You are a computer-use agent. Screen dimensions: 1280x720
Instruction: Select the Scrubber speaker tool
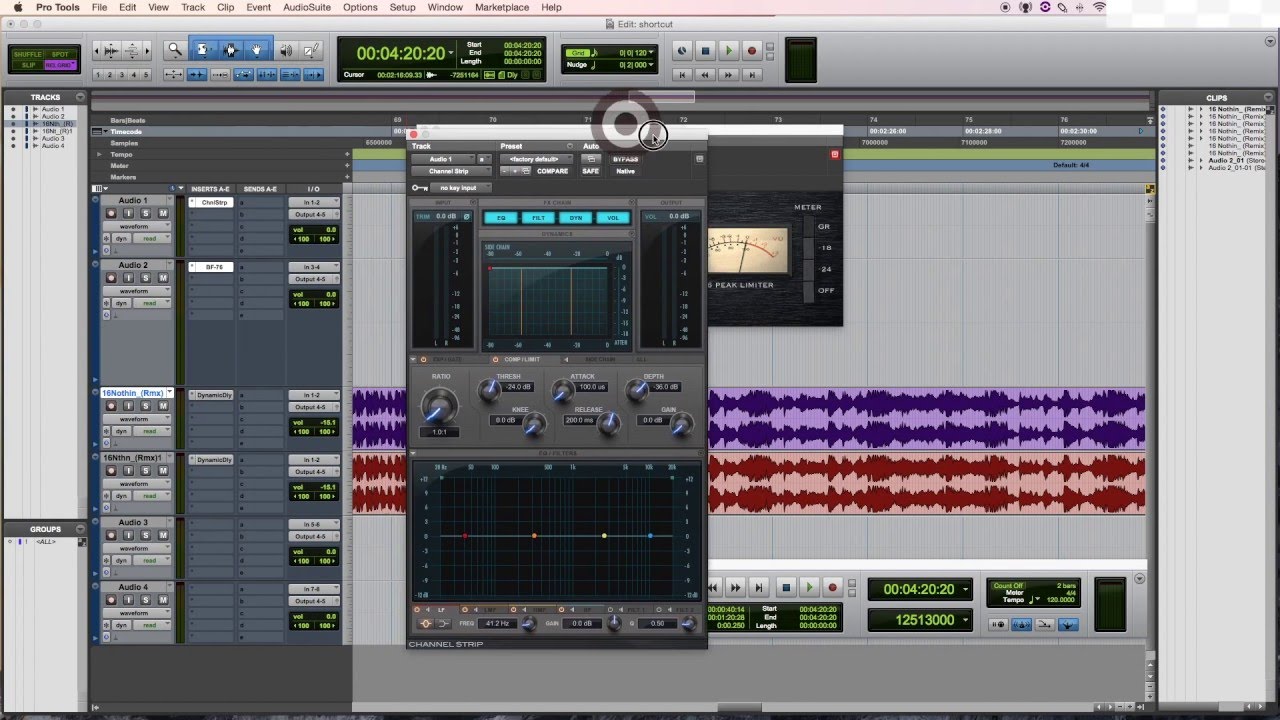[x=286, y=50]
